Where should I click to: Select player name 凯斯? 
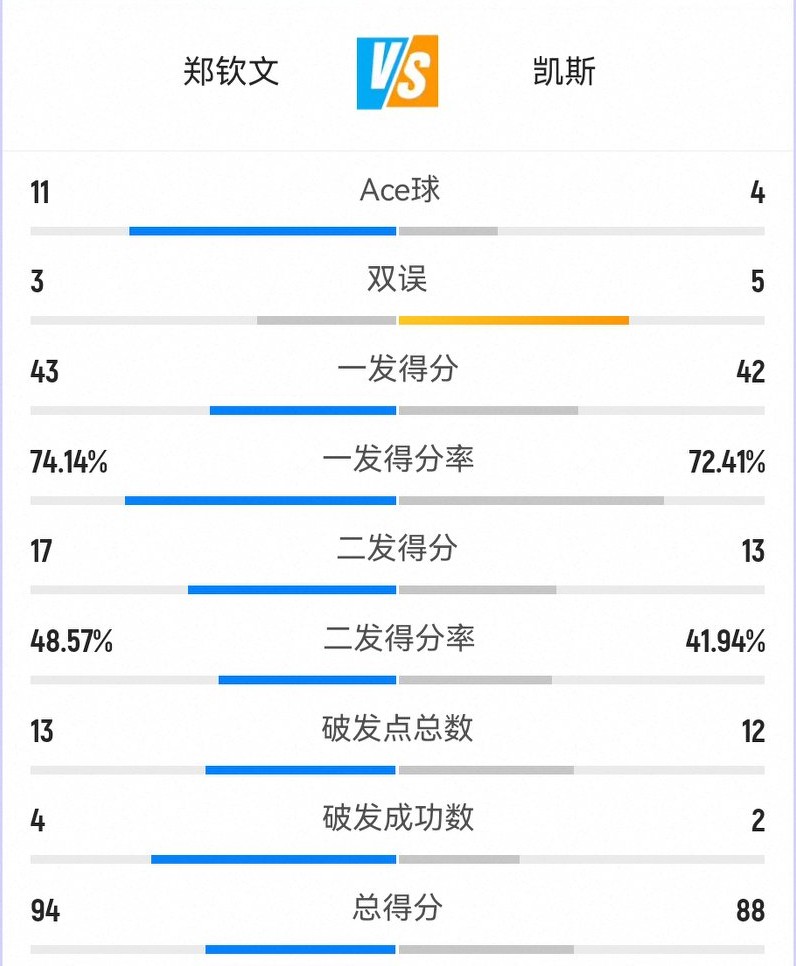(564, 72)
